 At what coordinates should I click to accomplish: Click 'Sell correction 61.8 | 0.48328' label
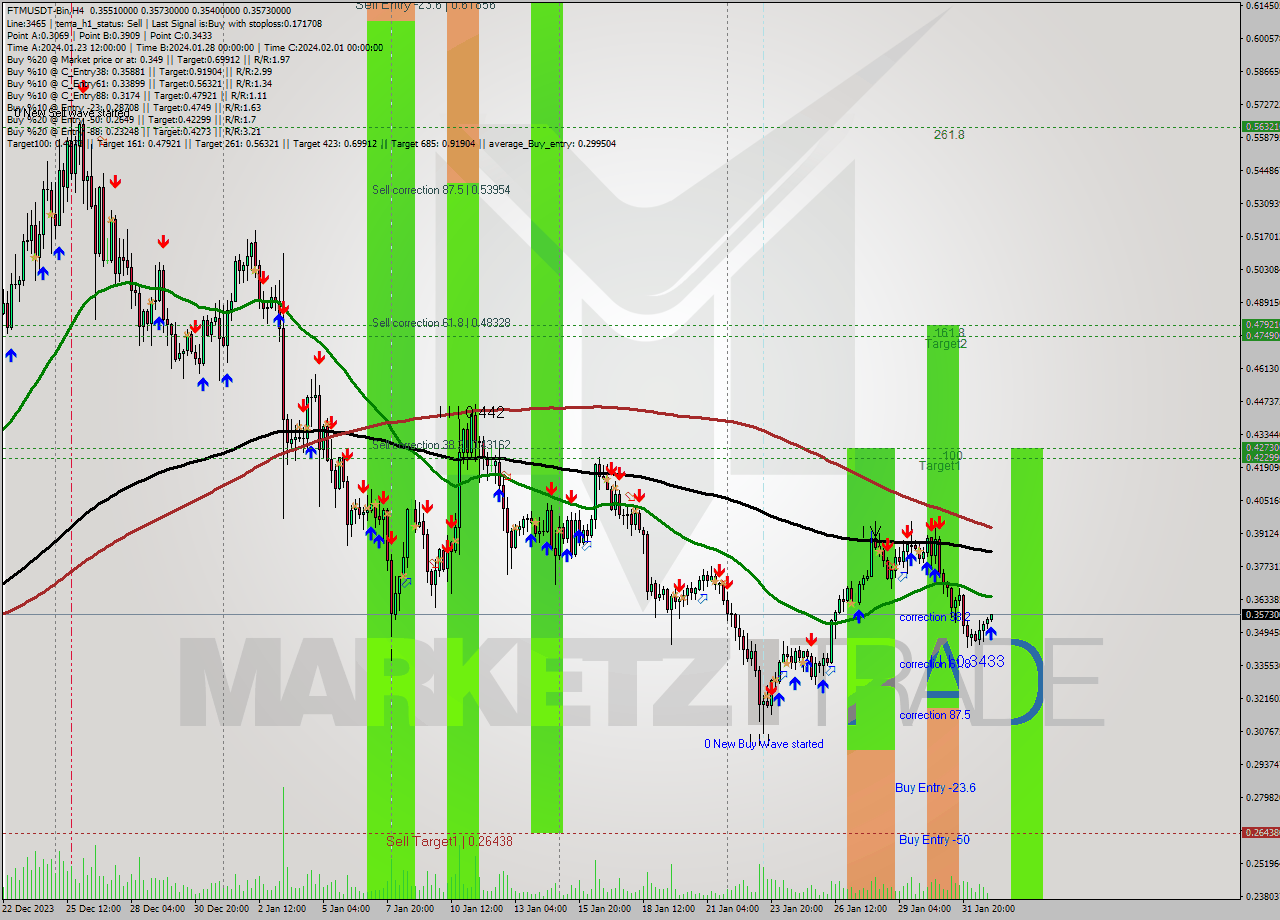(441, 323)
